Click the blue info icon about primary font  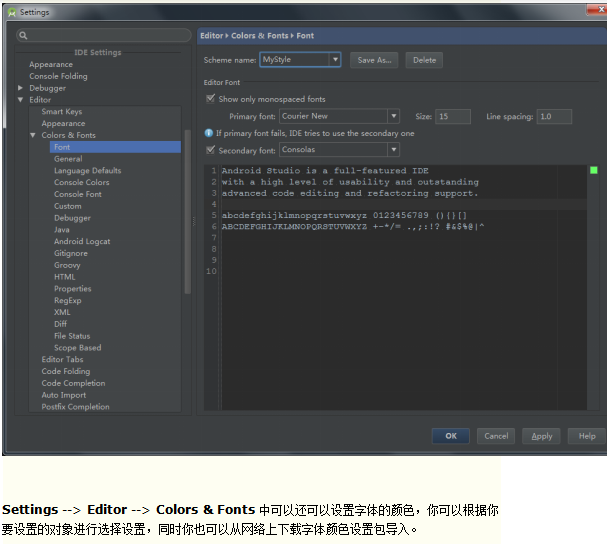[209, 133]
